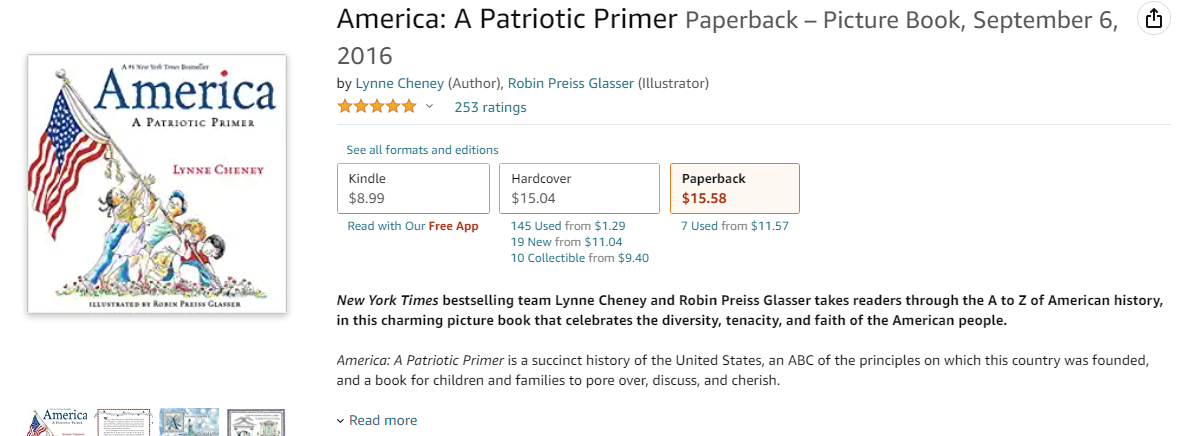
Task: View the 253 ratings
Action: tap(490, 107)
